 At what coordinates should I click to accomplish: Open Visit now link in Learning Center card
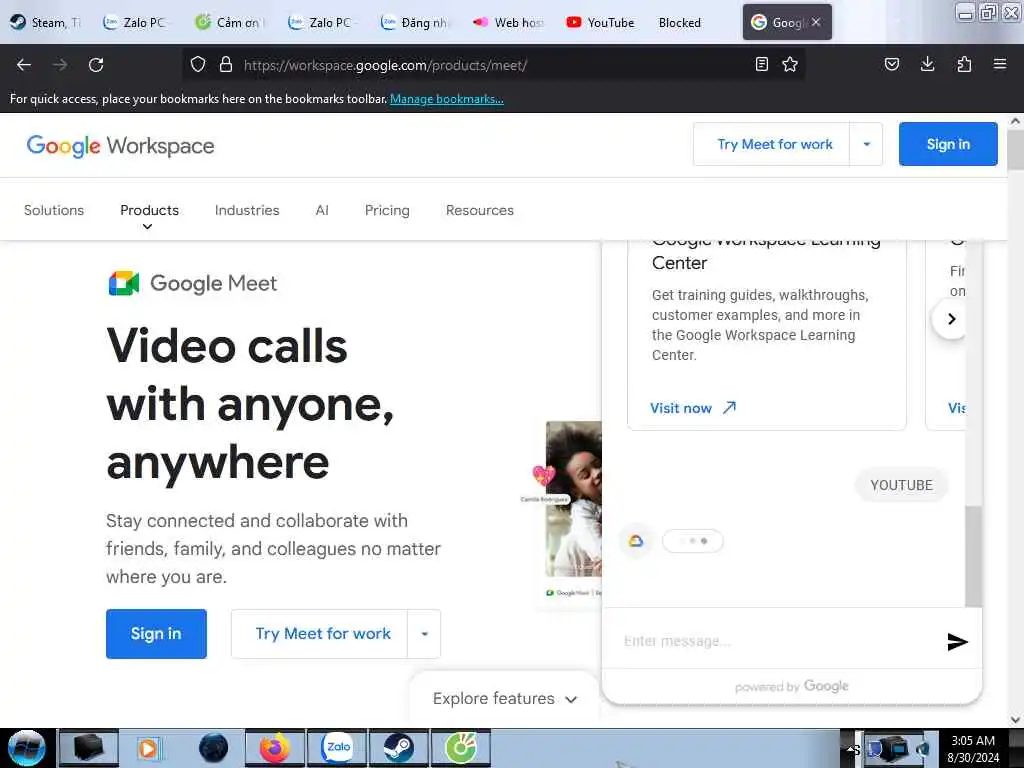click(x=693, y=408)
